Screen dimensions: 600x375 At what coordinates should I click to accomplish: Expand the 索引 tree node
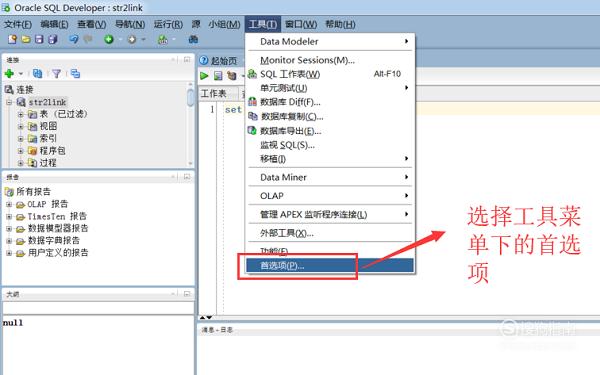(21, 139)
